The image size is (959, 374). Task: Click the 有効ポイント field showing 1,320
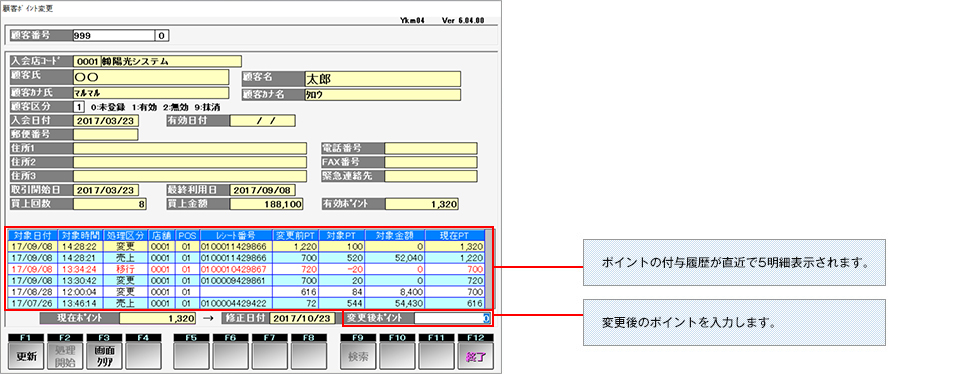[423, 205]
